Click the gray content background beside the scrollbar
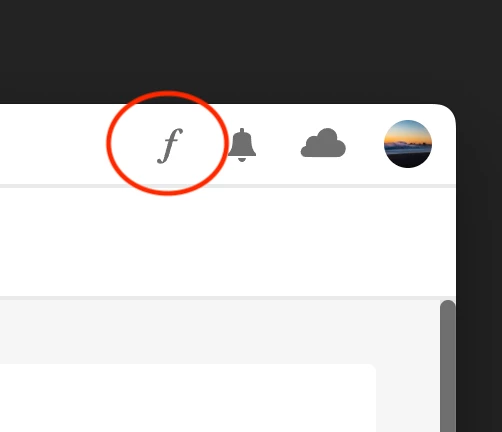The width and height of the screenshot is (502, 432). tap(408, 367)
